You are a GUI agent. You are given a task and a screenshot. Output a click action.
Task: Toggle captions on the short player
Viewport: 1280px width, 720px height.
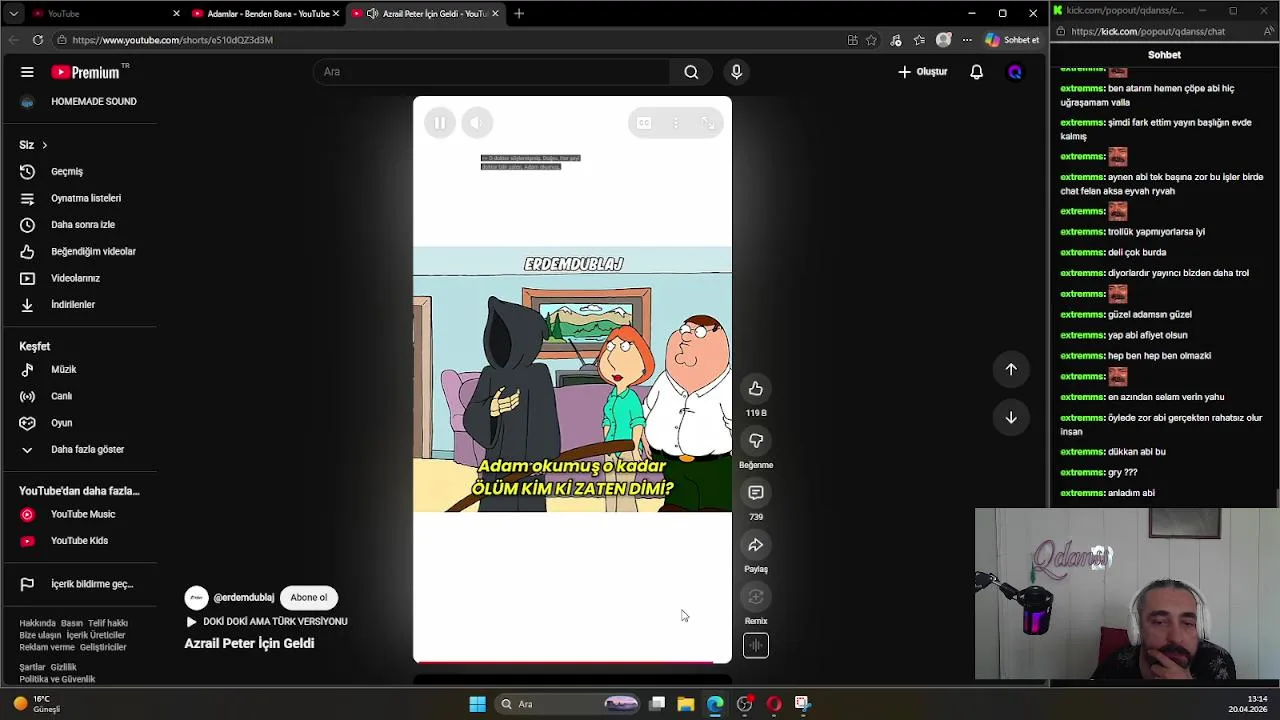click(x=644, y=123)
